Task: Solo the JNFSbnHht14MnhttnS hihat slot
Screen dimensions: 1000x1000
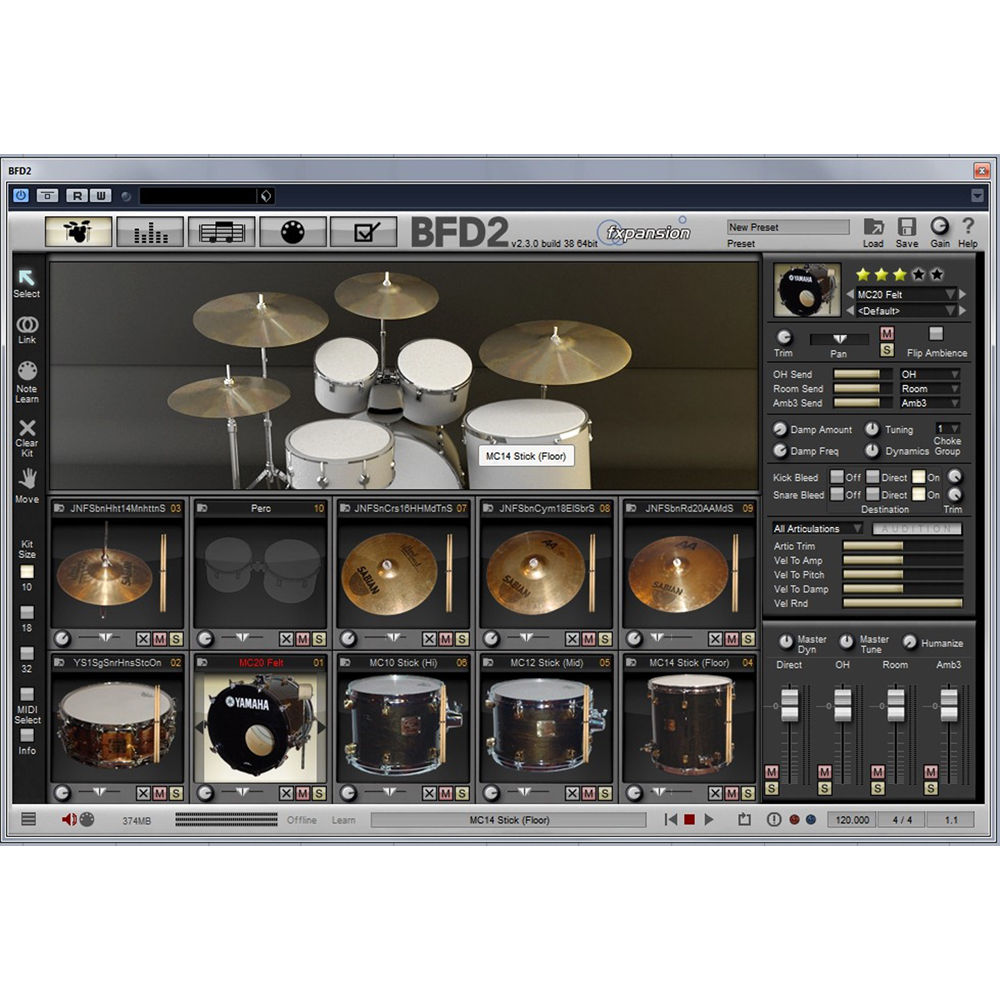Action: 175,638
